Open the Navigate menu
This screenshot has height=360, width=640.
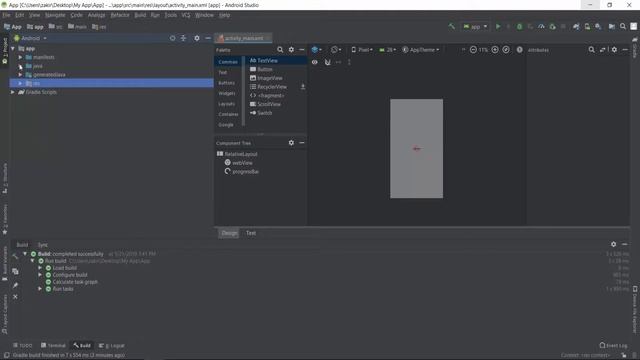tap(55, 15)
